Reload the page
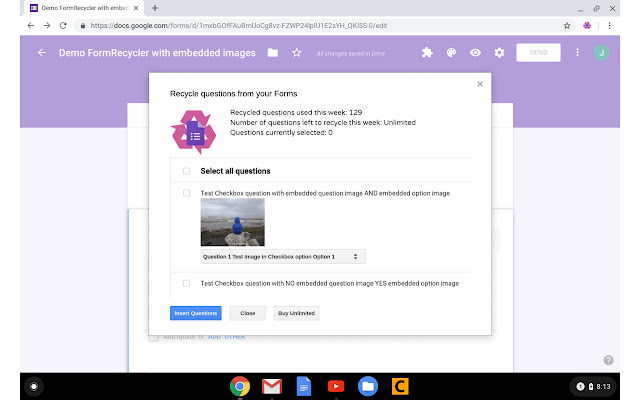Viewport: 640px width, 400px height. (x=63, y=25)
